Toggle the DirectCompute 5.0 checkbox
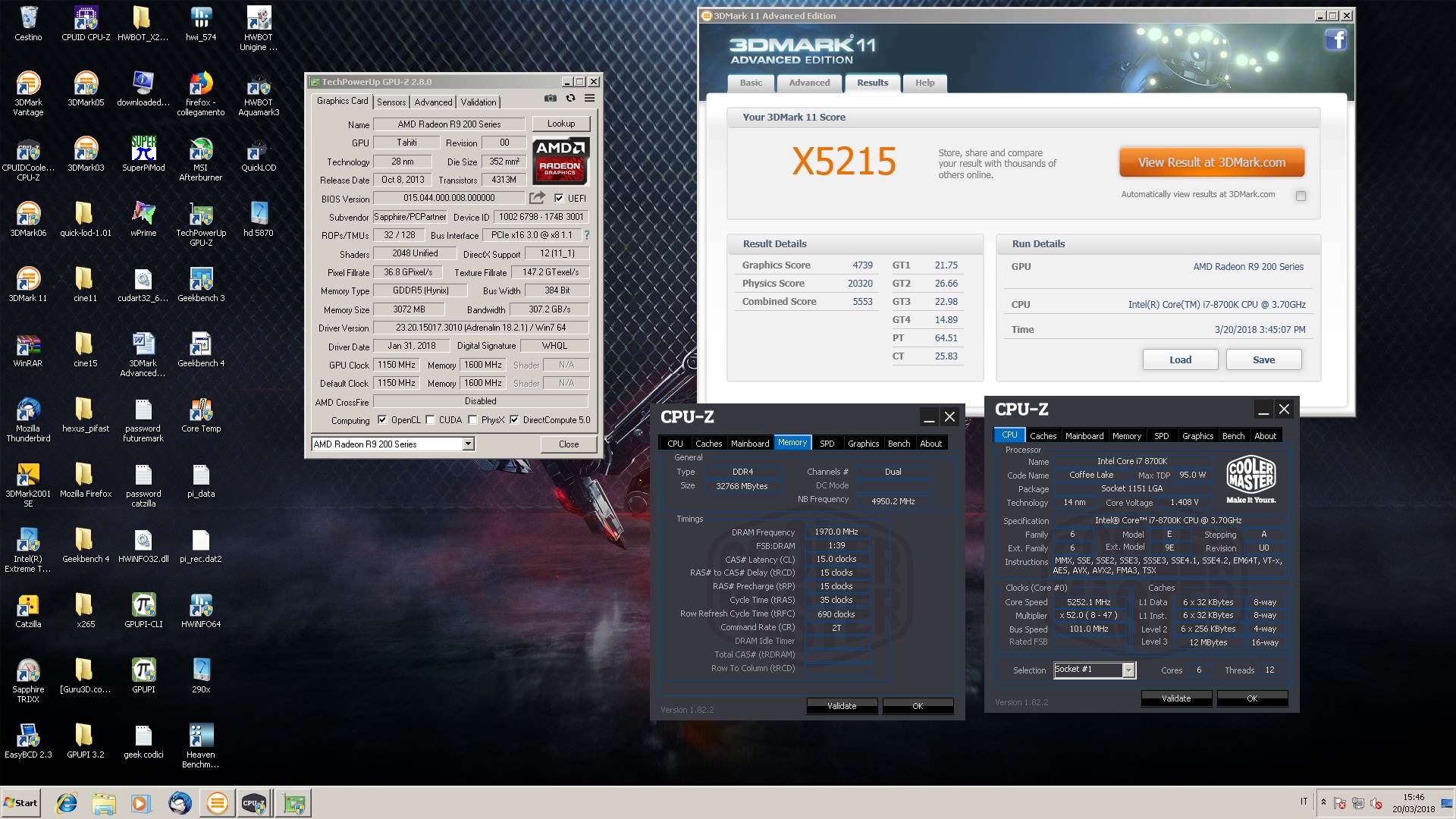This screenshot has width=1456, height=819. point(514,419)
